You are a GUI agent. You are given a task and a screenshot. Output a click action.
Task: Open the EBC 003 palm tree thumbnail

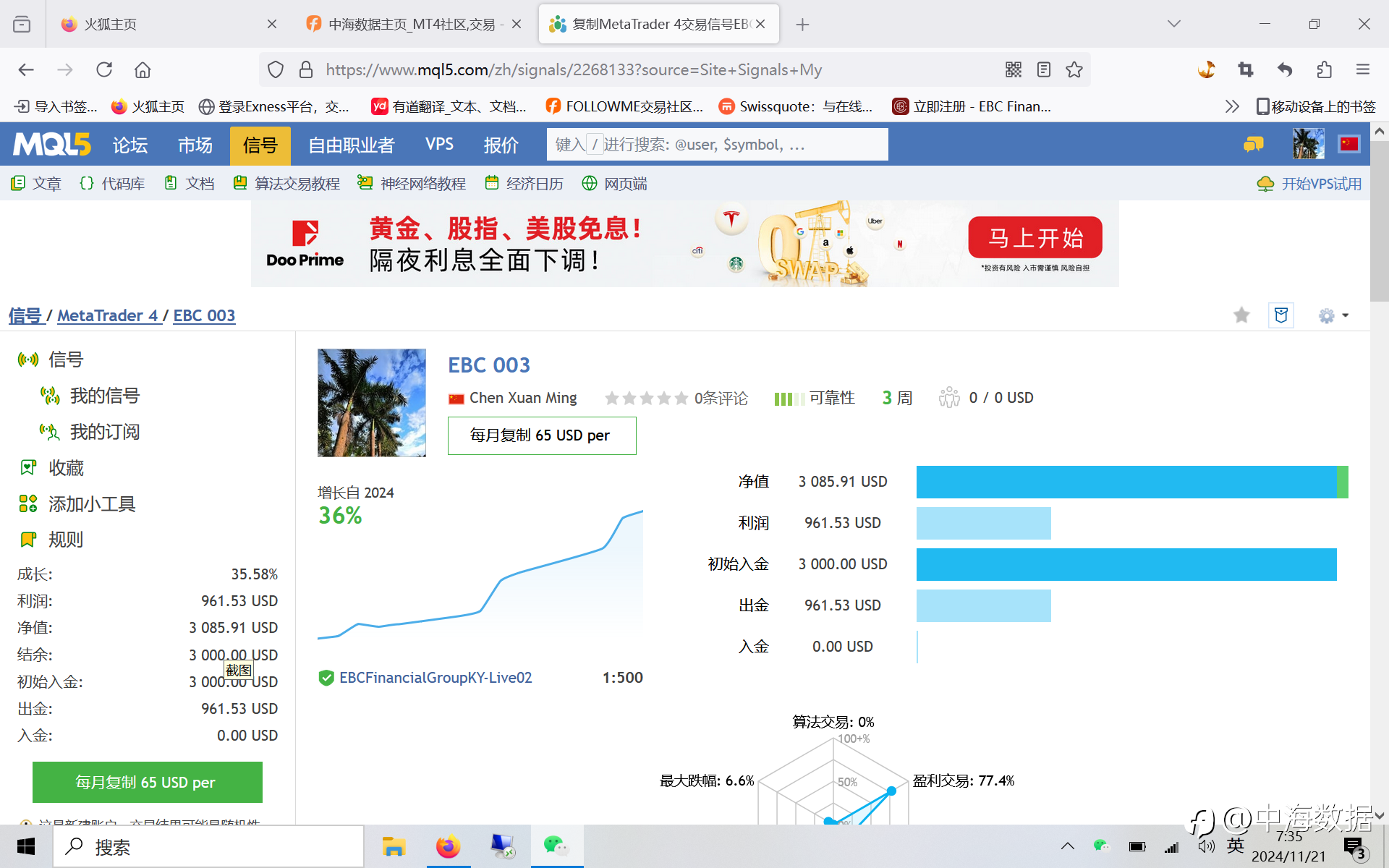pos(372,403)
